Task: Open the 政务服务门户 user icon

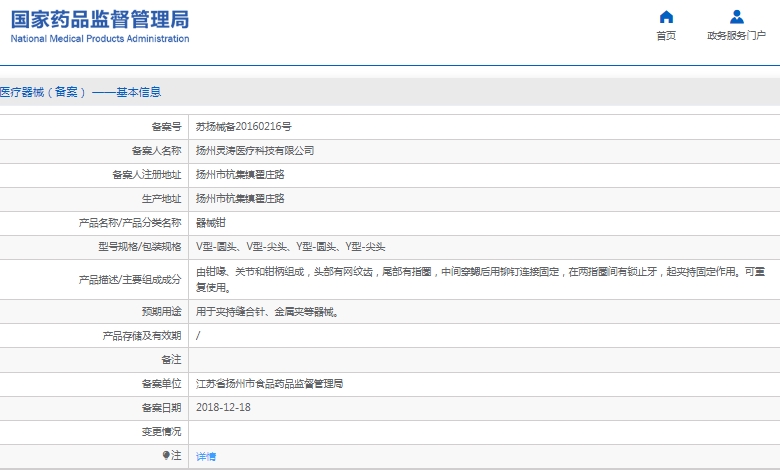Action: click(737, 17)
